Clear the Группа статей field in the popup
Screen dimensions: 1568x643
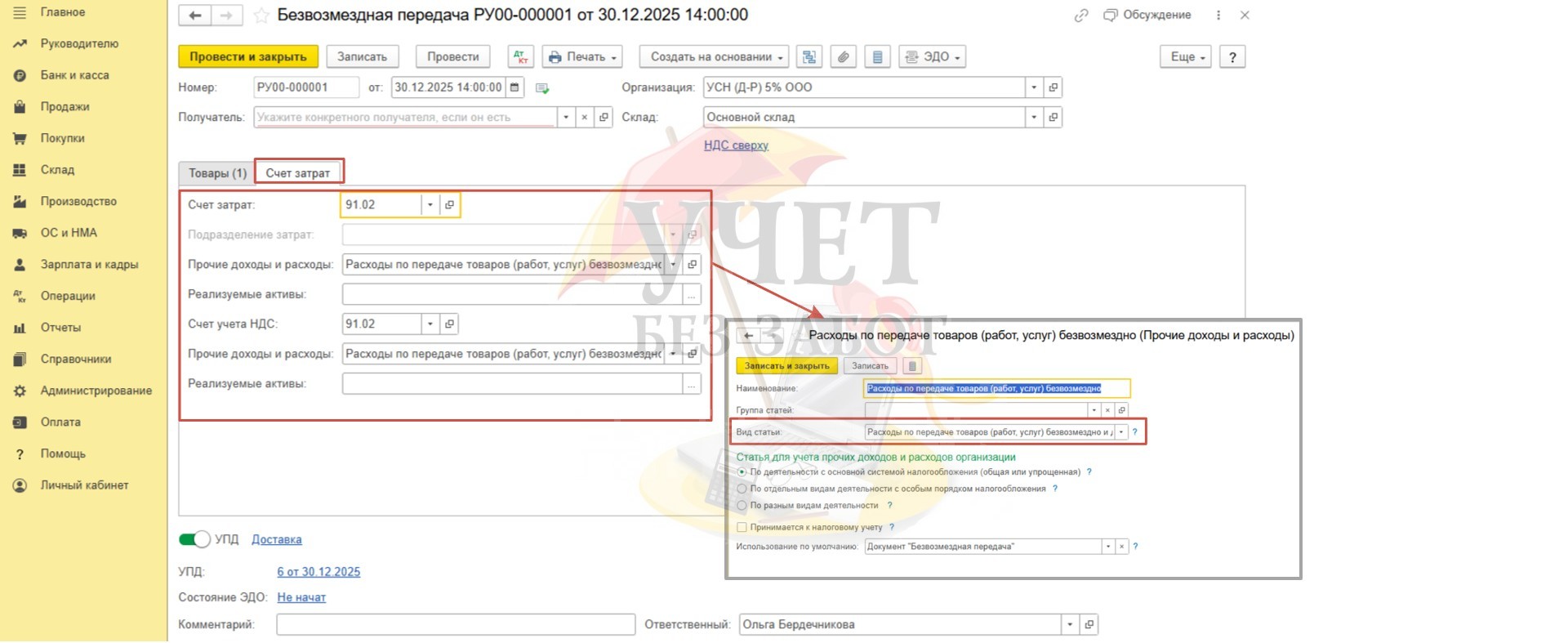(1108, 410)
